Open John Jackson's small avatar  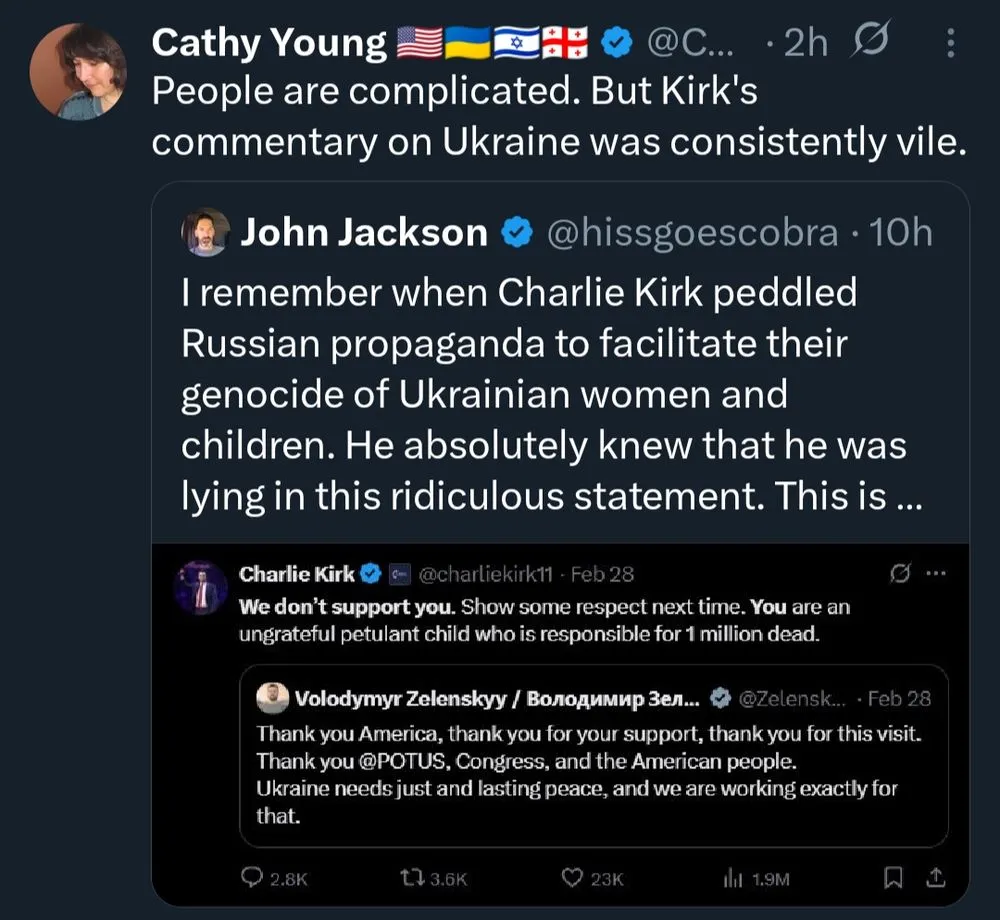click(204, 232)
